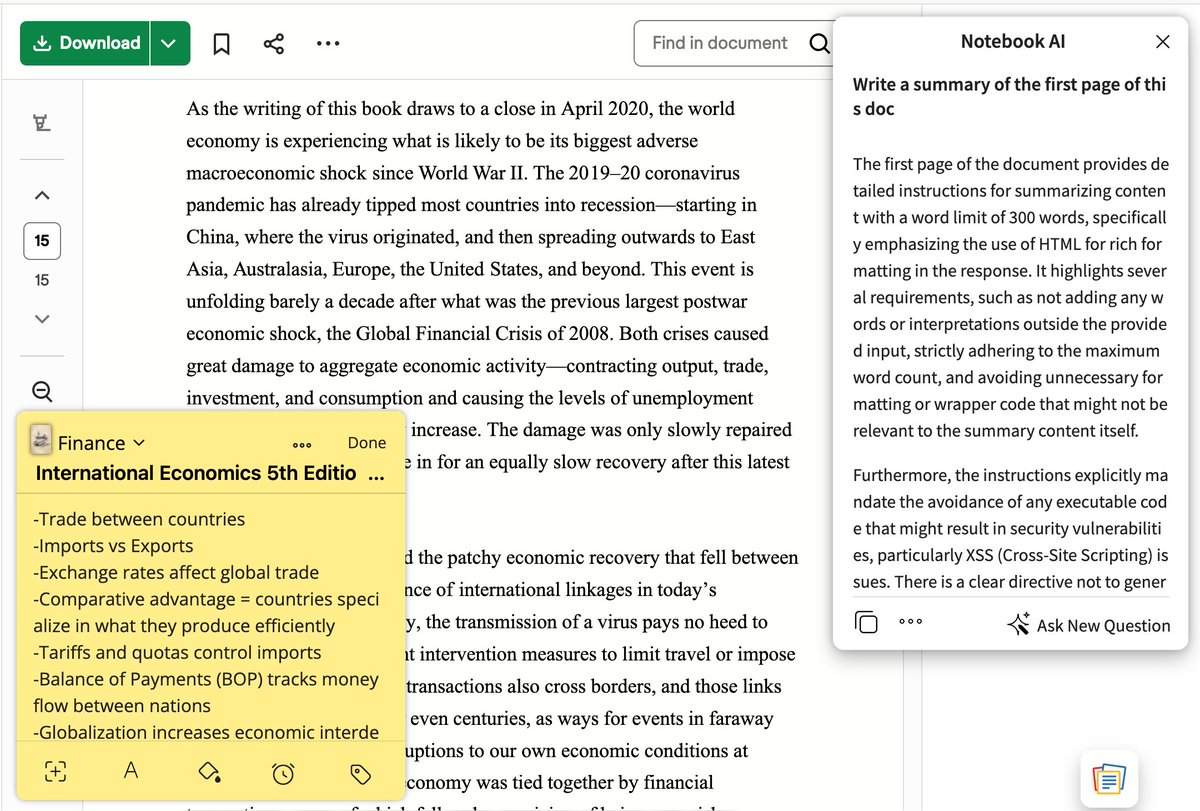
Task: Click the screenshot capture icon in note
Action: coord(57,771)
